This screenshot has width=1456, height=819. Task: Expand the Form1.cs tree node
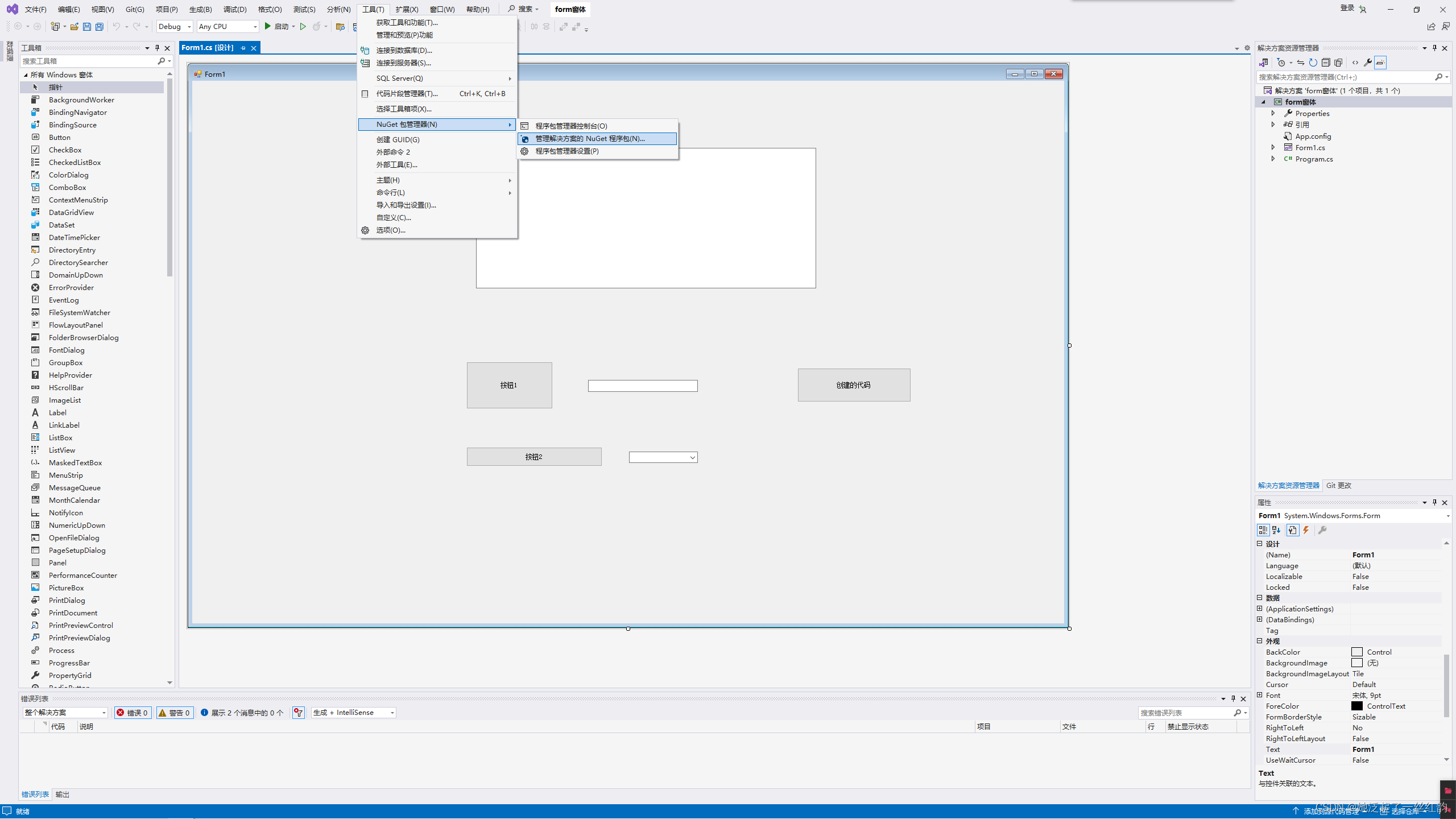coord(1273,147)
